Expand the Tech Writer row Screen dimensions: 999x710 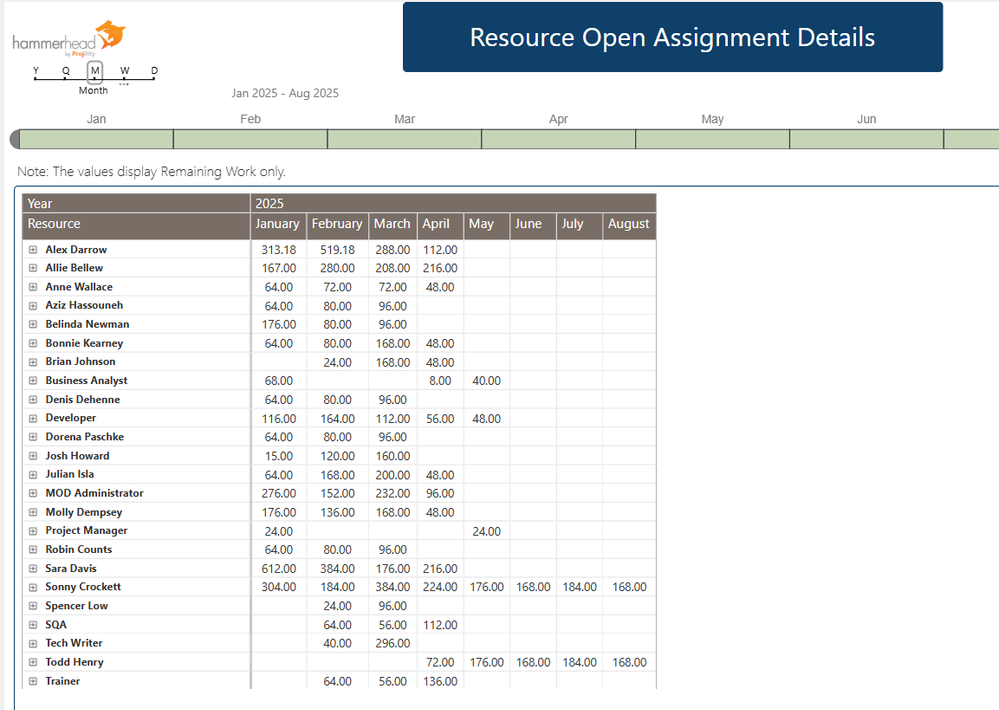[x=33, y=644]
